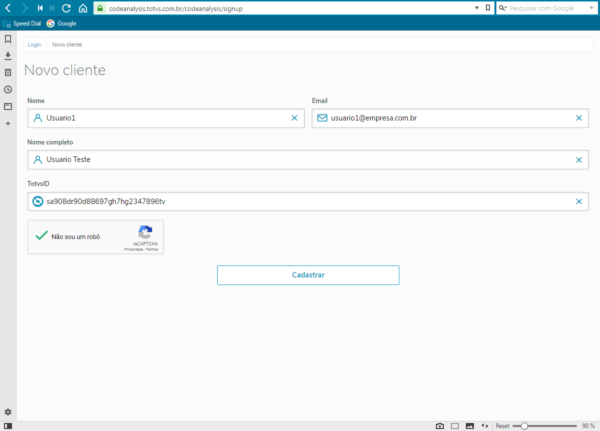Image resolution: width=600 pixels, height=431 pixels.
Task: Open sidebar settings gear icon
Action: pyautogui.click(x=8, y=412)
